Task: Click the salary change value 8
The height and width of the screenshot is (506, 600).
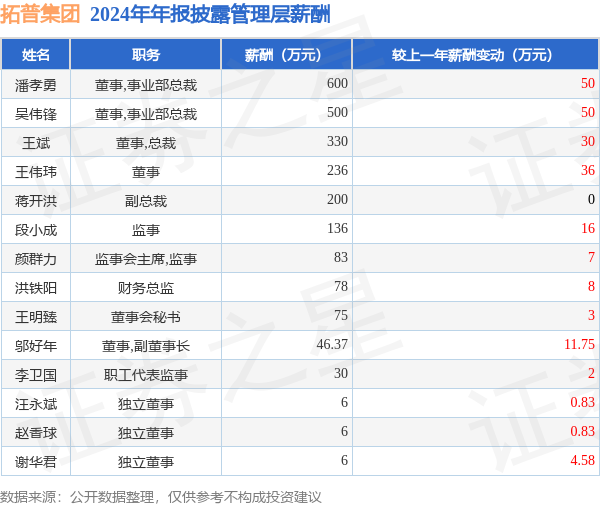Action: (591, 286)
